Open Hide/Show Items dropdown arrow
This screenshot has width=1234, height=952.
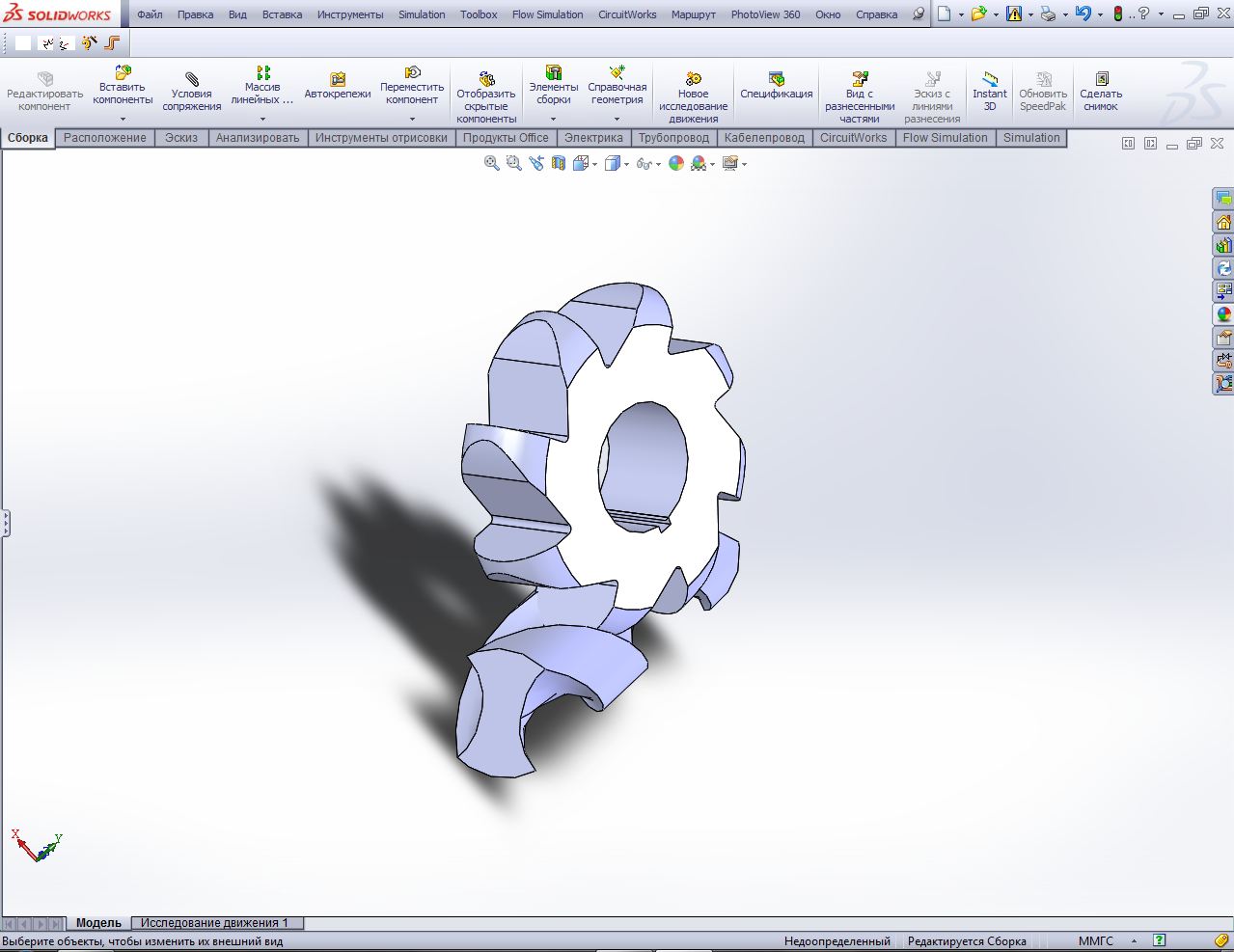click(658, 164)
